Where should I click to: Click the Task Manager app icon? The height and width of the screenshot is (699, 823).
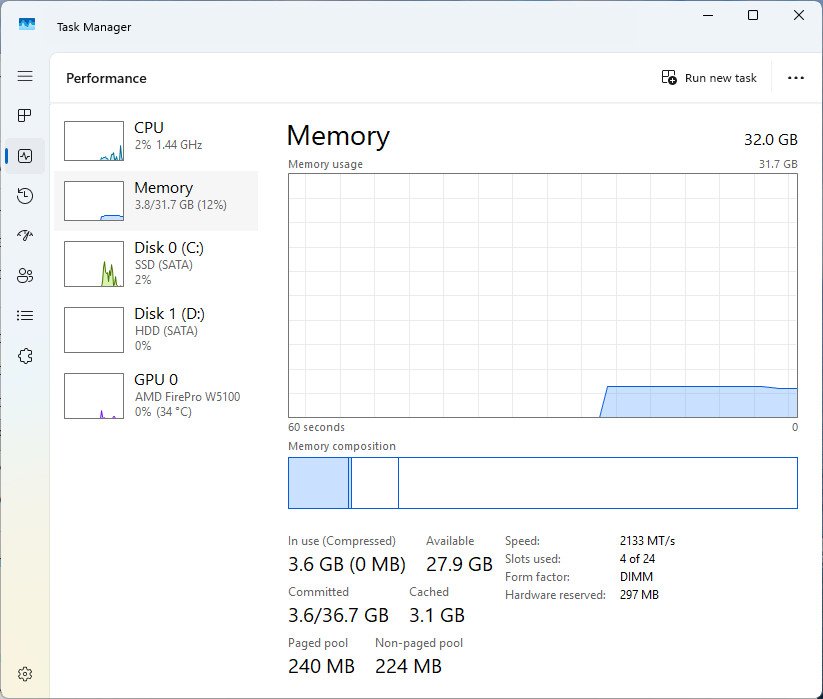pos(27,24)
